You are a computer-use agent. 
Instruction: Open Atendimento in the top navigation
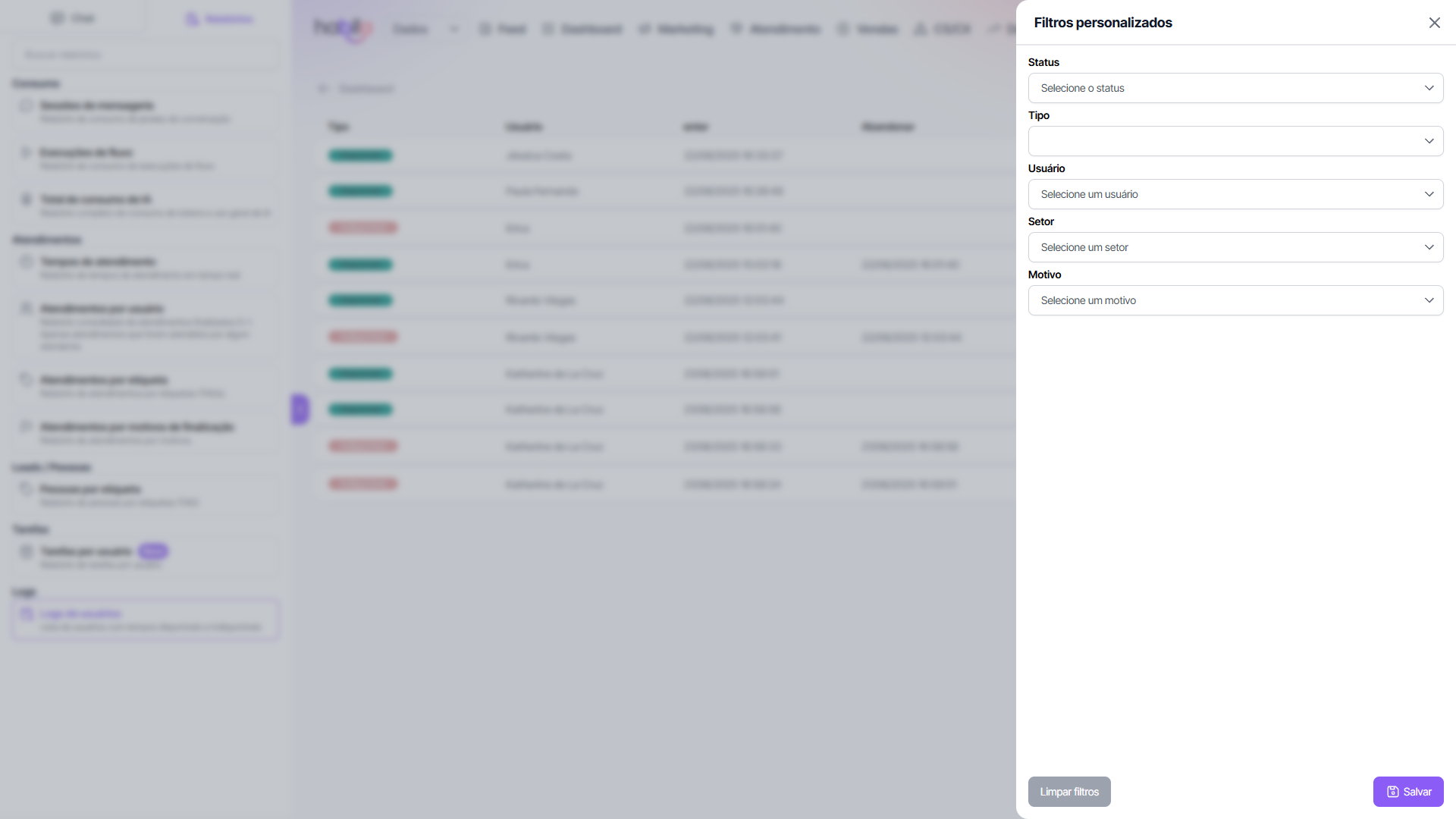coord(775,29)
